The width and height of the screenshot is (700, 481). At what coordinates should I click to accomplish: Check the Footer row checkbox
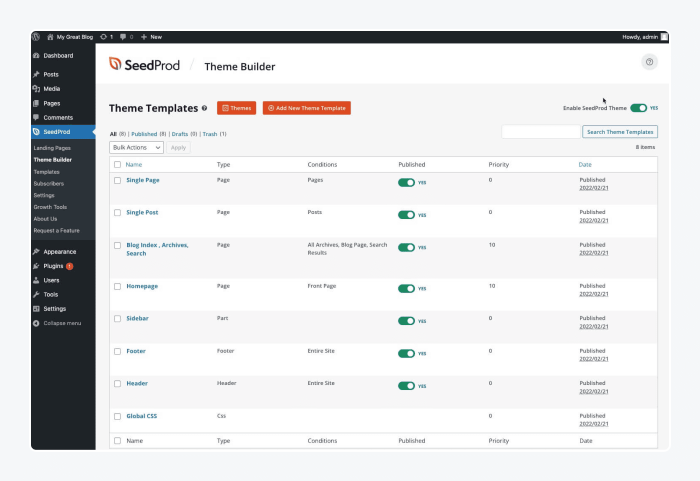coord(117,351)
